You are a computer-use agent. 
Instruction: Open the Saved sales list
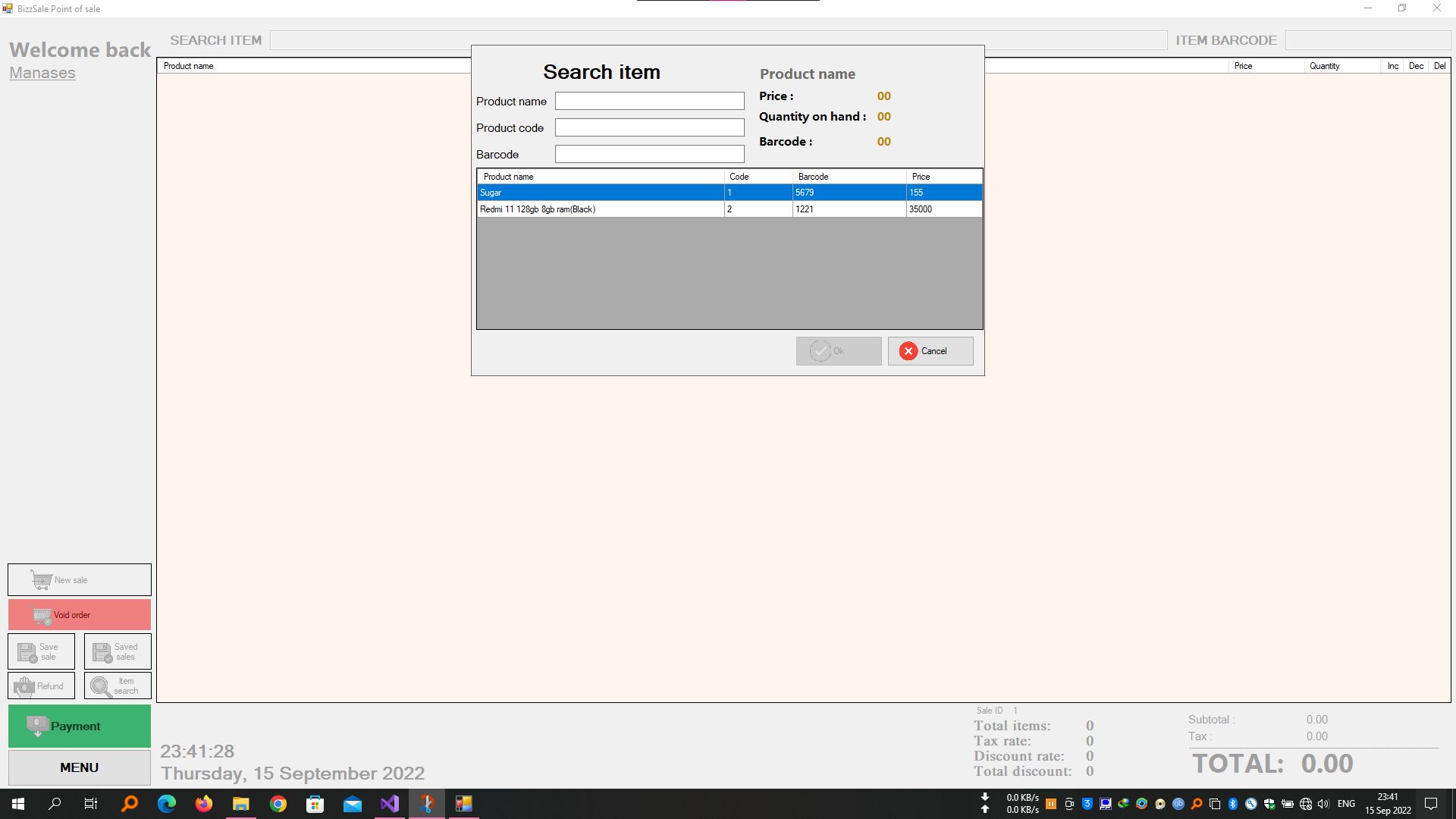pos(118,651)
